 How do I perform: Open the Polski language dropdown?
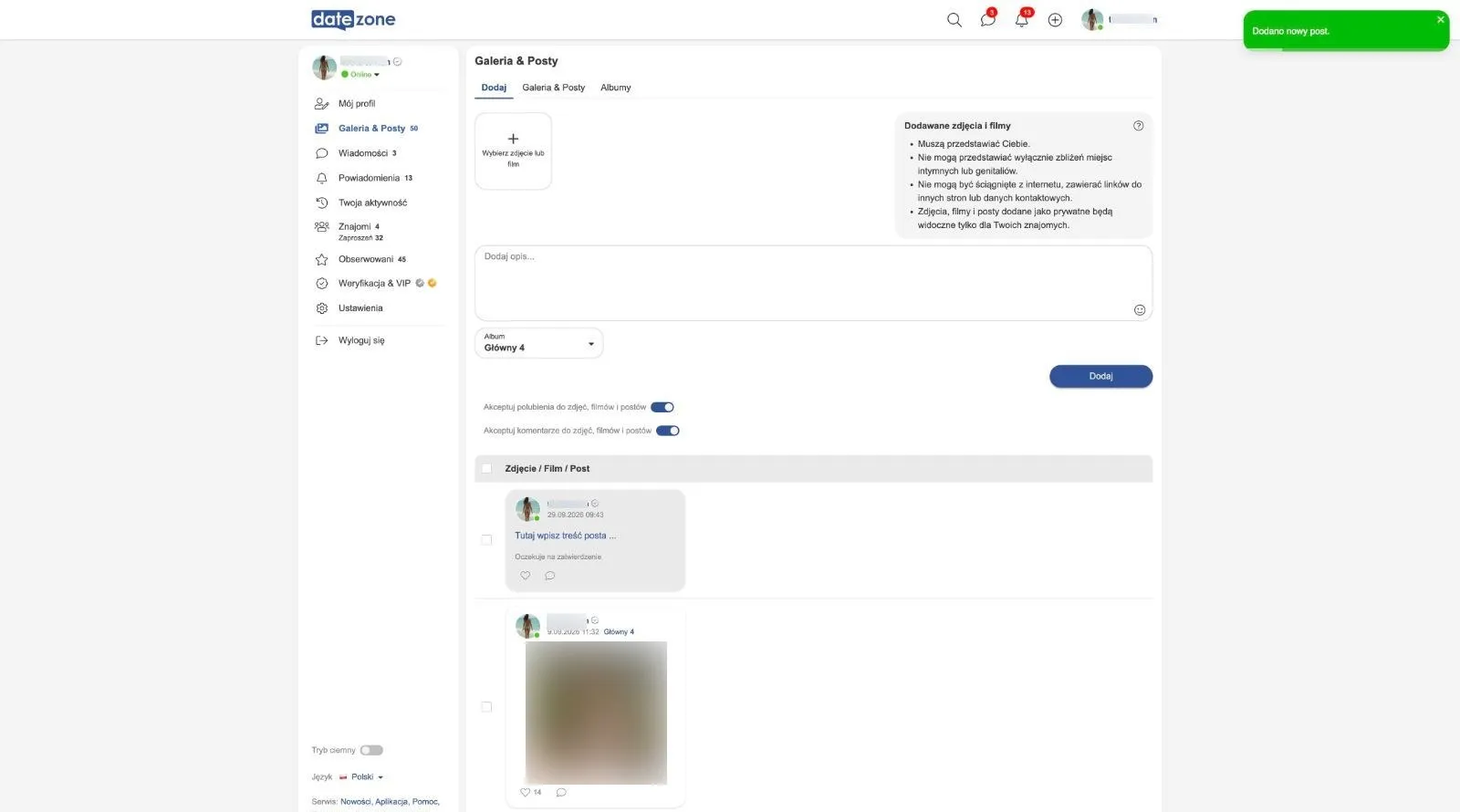click(x=361, y=777)
